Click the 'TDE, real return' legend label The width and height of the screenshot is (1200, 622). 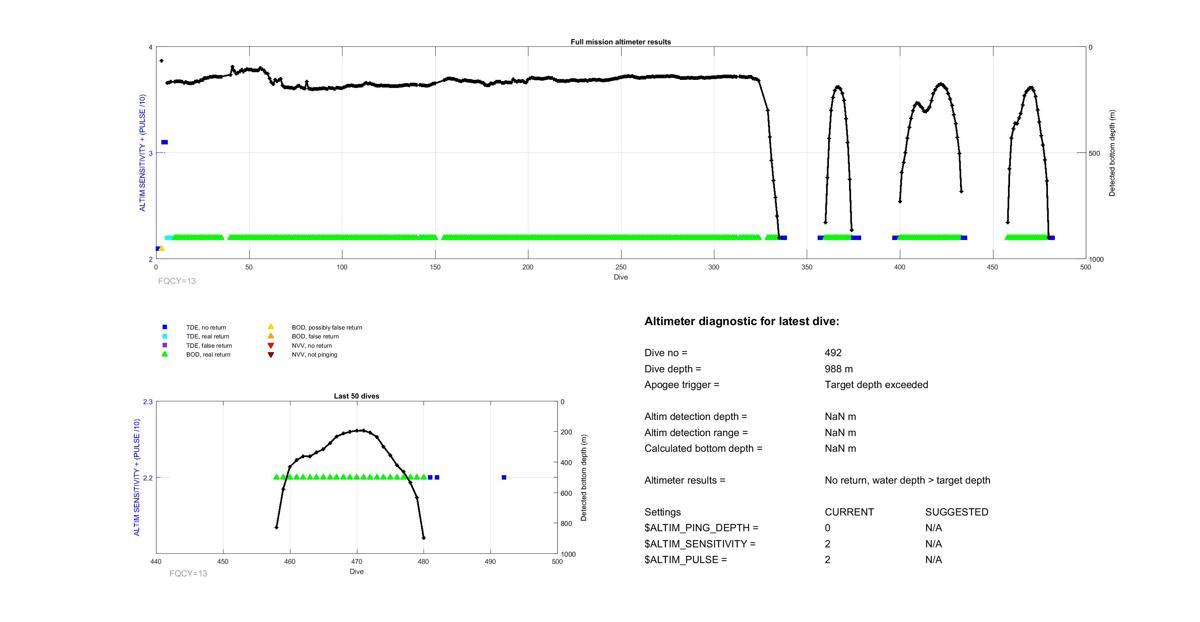click(208, 336)
